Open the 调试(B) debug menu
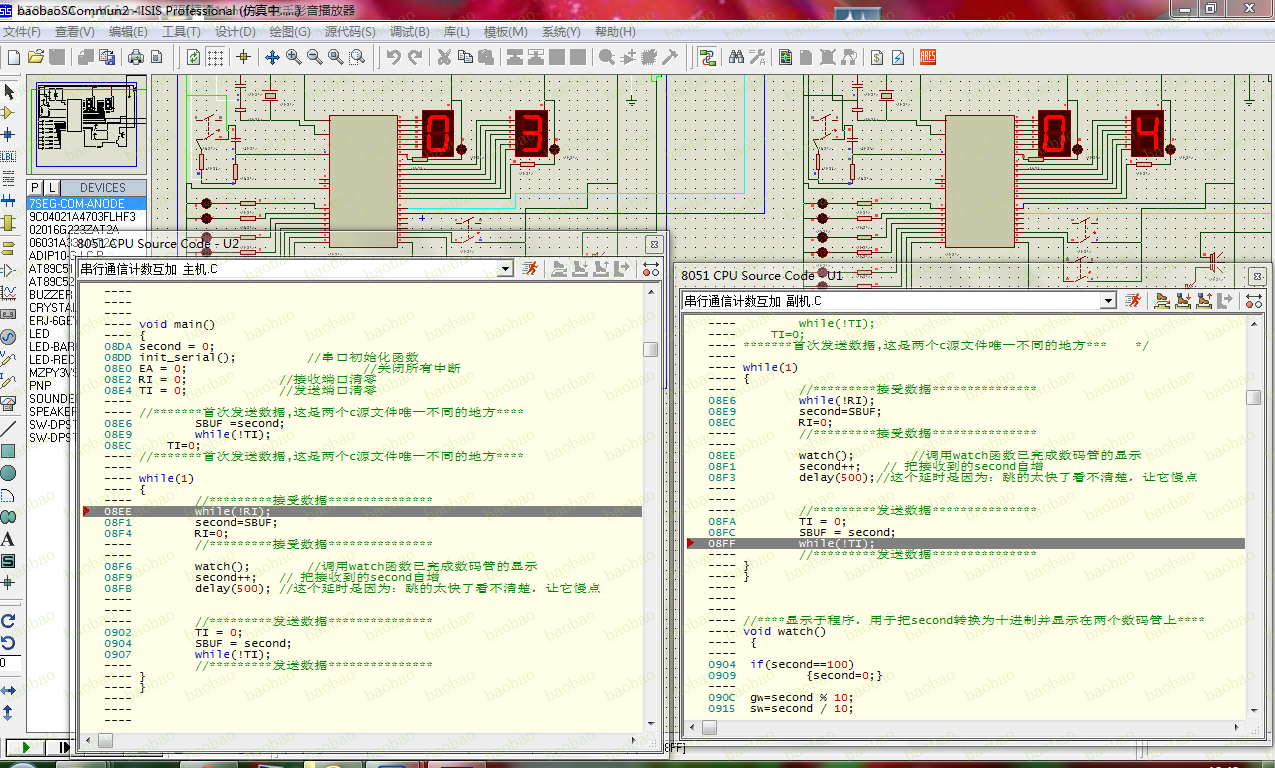 coord(408,32)
